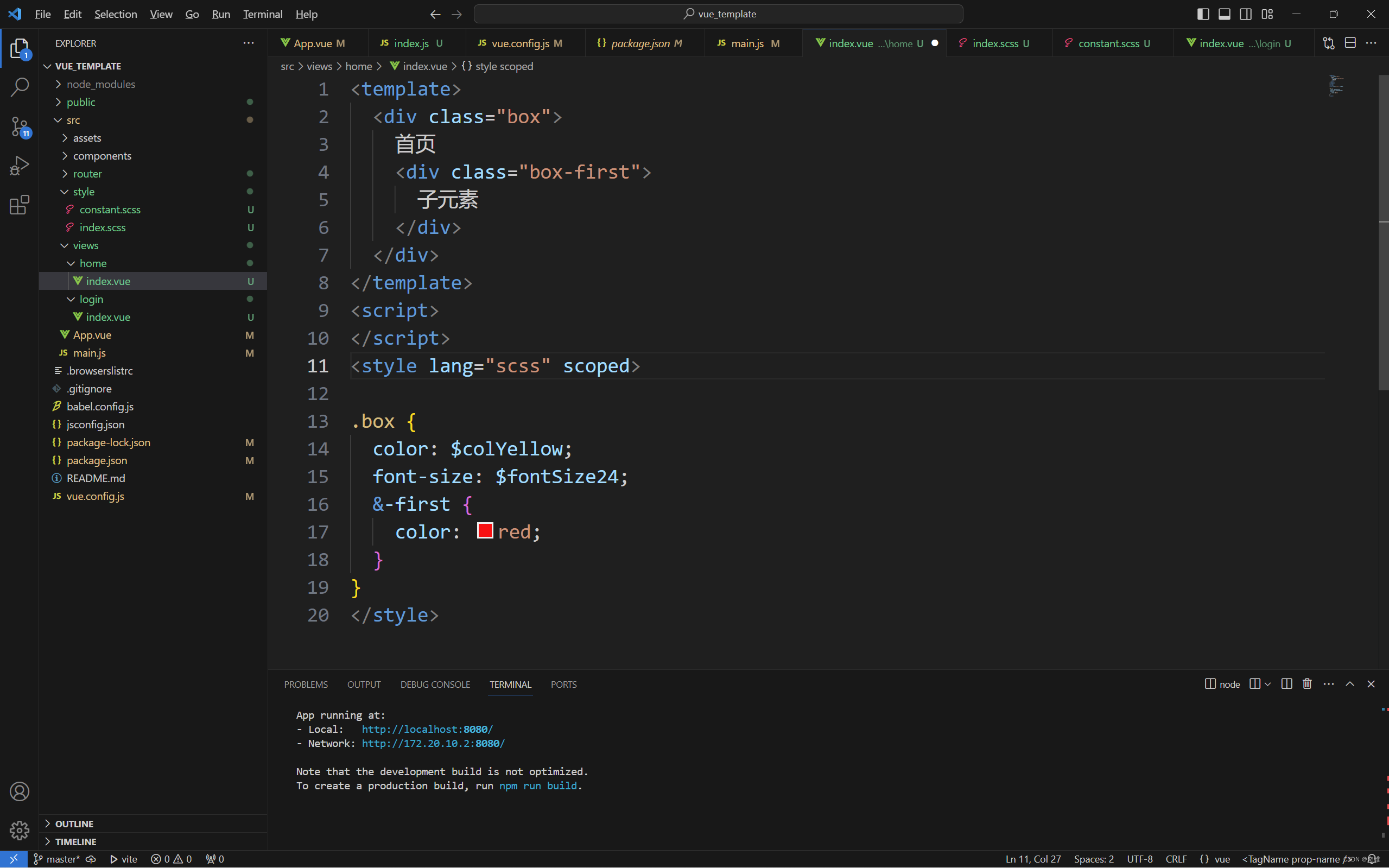Click the master branch status button
The image size is (1389, 868).
click(x=58, y=859)
